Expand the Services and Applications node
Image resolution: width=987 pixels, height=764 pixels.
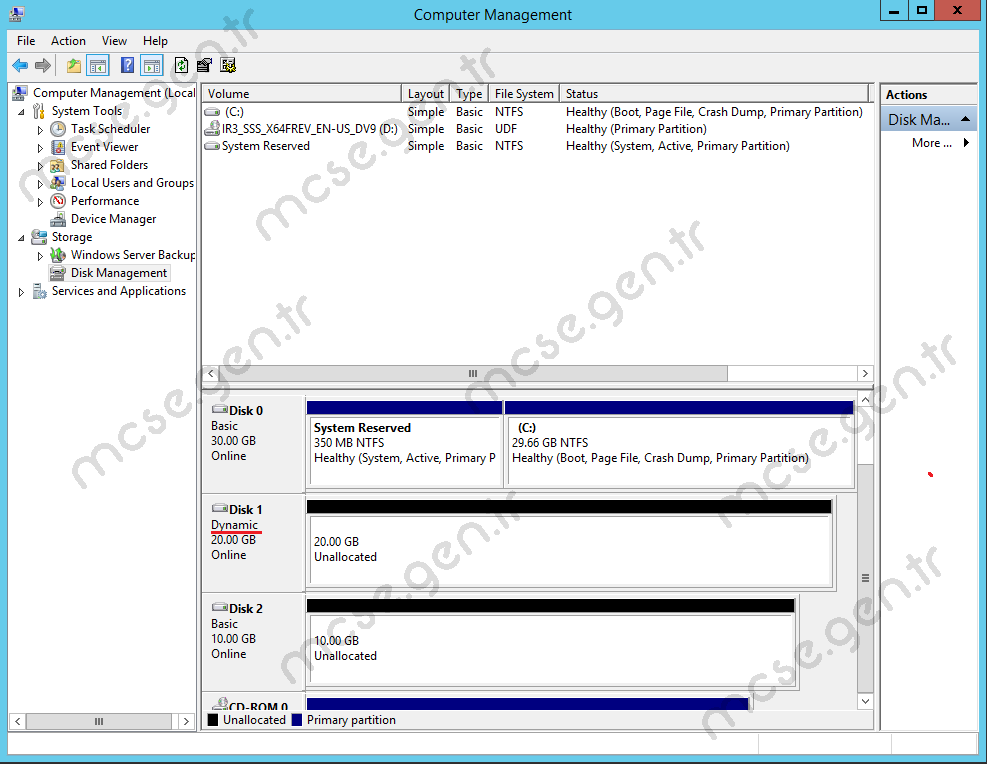[21, 293]
